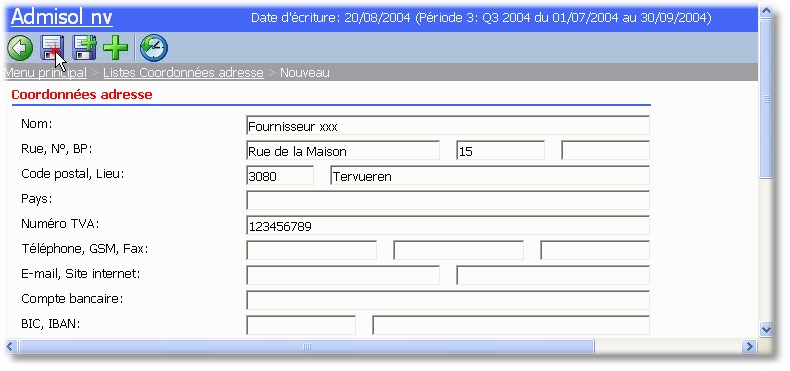Screen dimensions: 790x371
Task: Focus the Téléphone input field
Action: [312, 251]
